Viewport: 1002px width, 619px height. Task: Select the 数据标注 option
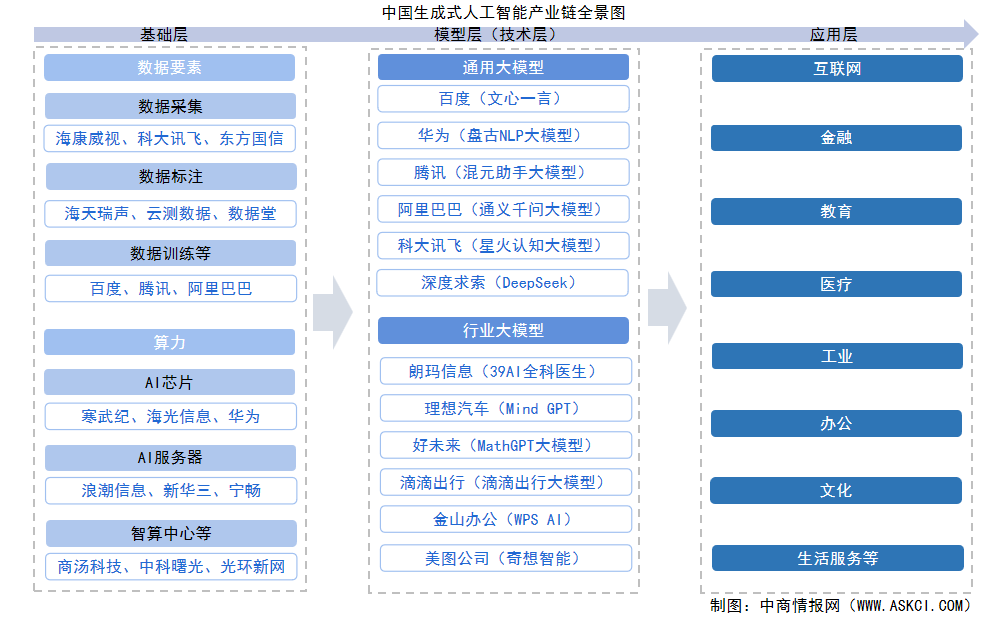(170, 176)
